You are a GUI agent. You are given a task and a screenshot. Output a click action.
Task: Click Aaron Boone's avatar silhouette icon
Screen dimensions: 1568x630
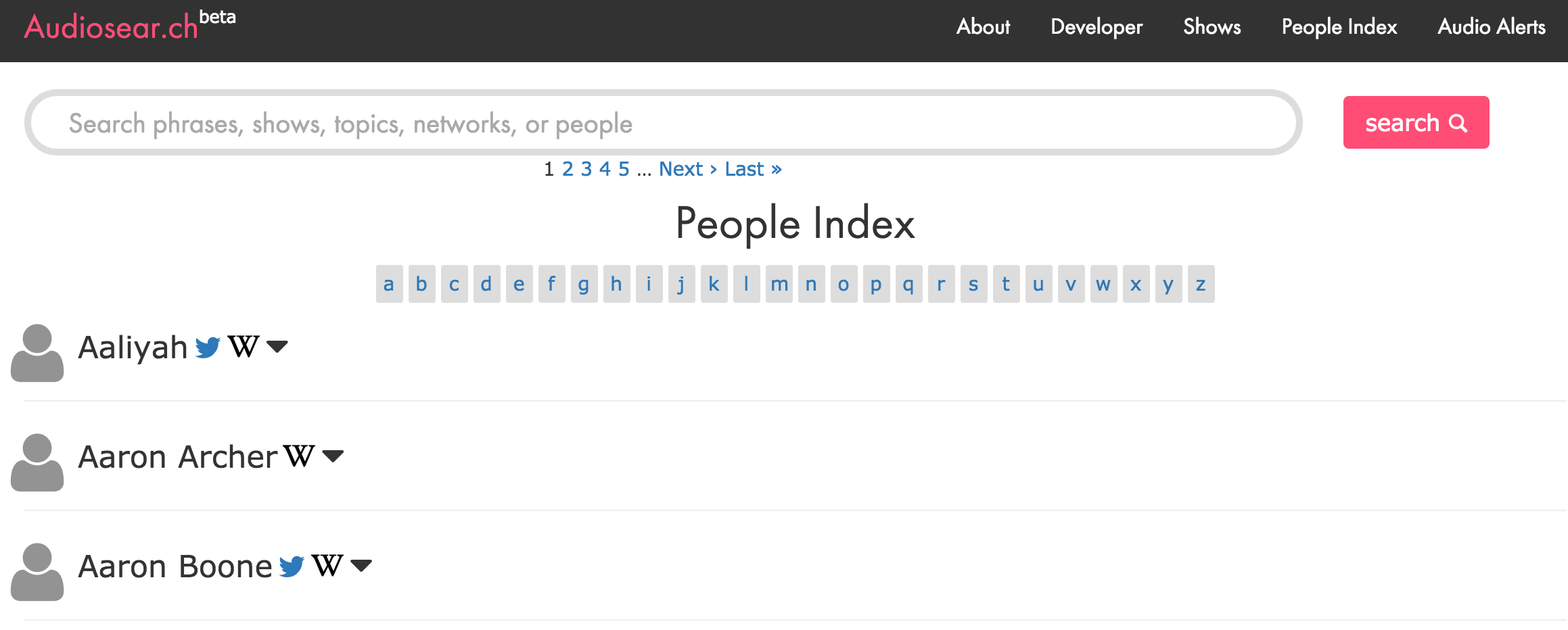pos(37,572)
